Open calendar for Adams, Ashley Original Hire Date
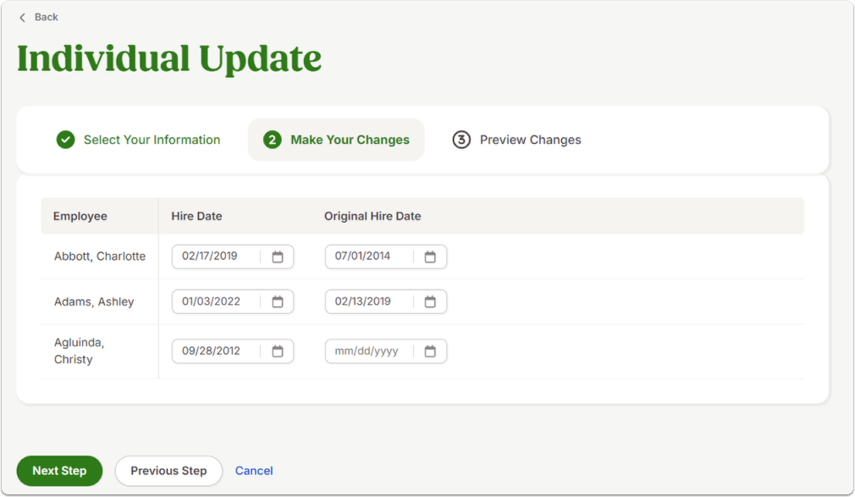The width and height of the screenshot is (855, 497). (x=430, y=302)
